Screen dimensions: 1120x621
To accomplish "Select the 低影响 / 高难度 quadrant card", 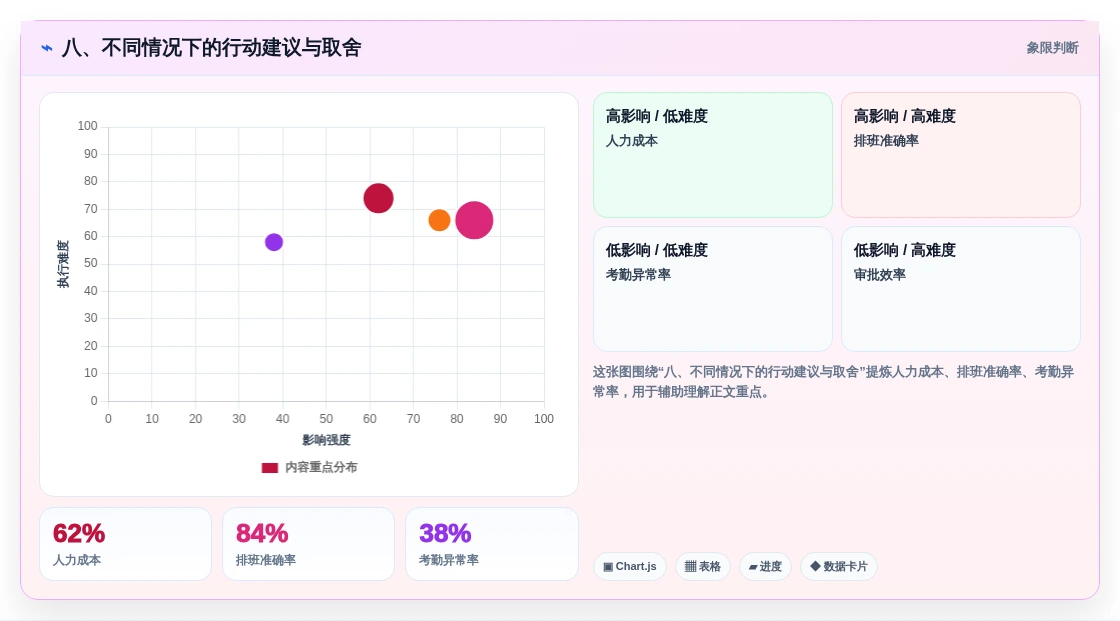I will [x=961, y=289].
